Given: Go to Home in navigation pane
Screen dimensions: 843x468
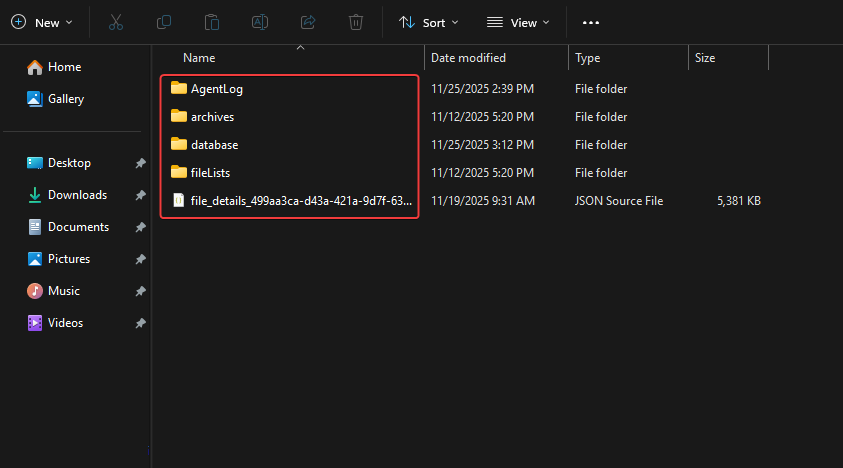Looking at the screenshot, I should coord(64,67).
